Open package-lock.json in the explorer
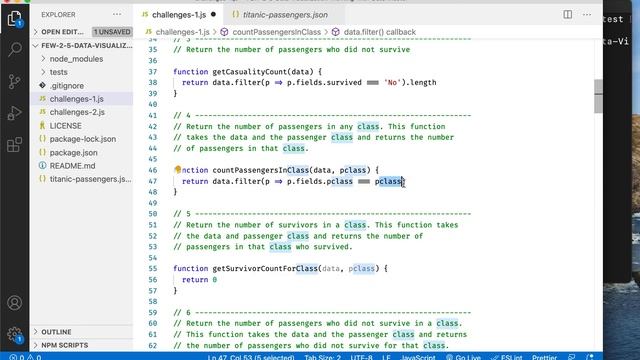 coord(83,139)
